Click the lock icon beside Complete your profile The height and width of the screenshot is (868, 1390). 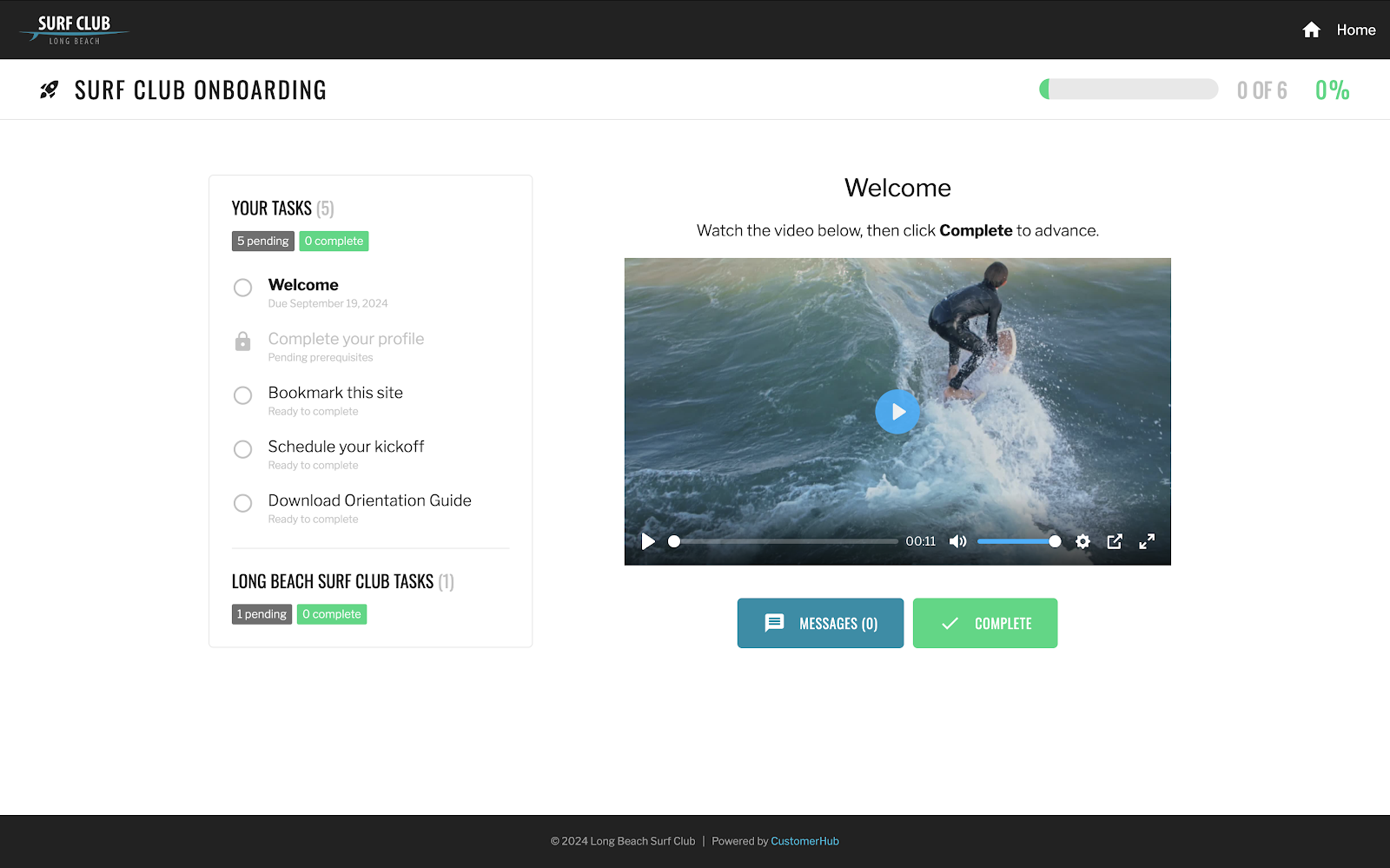pos(243,341)
